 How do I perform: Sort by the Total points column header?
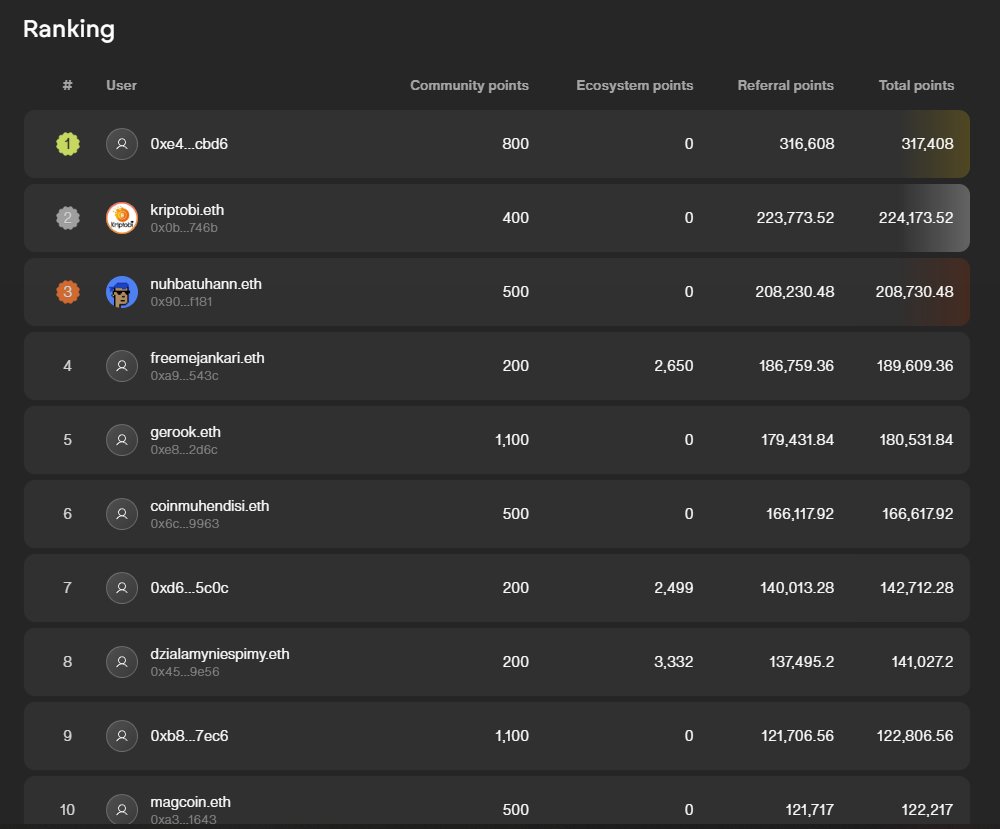916,85
